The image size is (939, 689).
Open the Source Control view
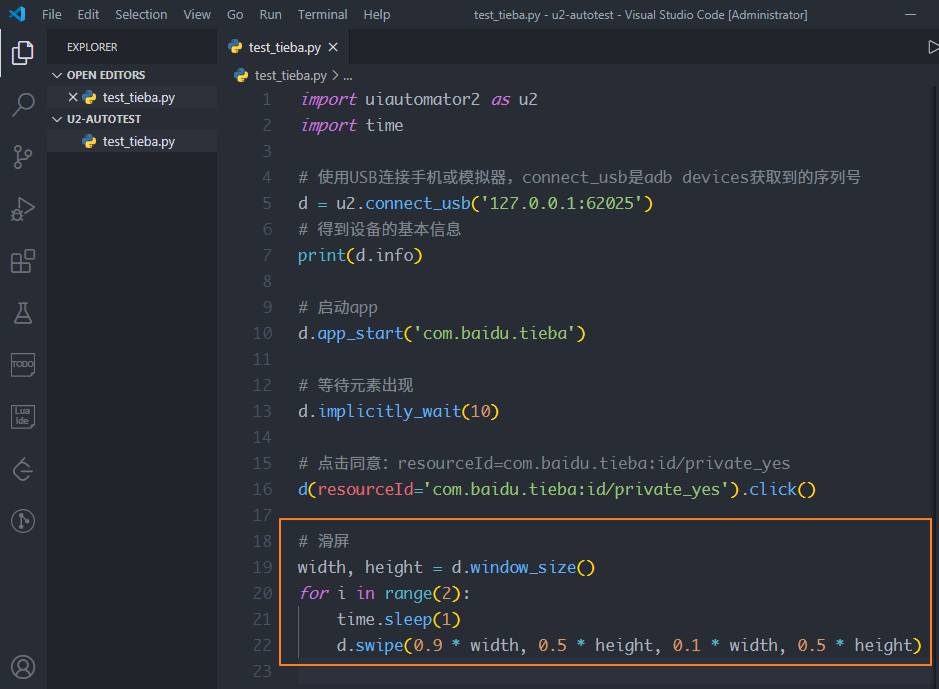click(x=23, y=157)
